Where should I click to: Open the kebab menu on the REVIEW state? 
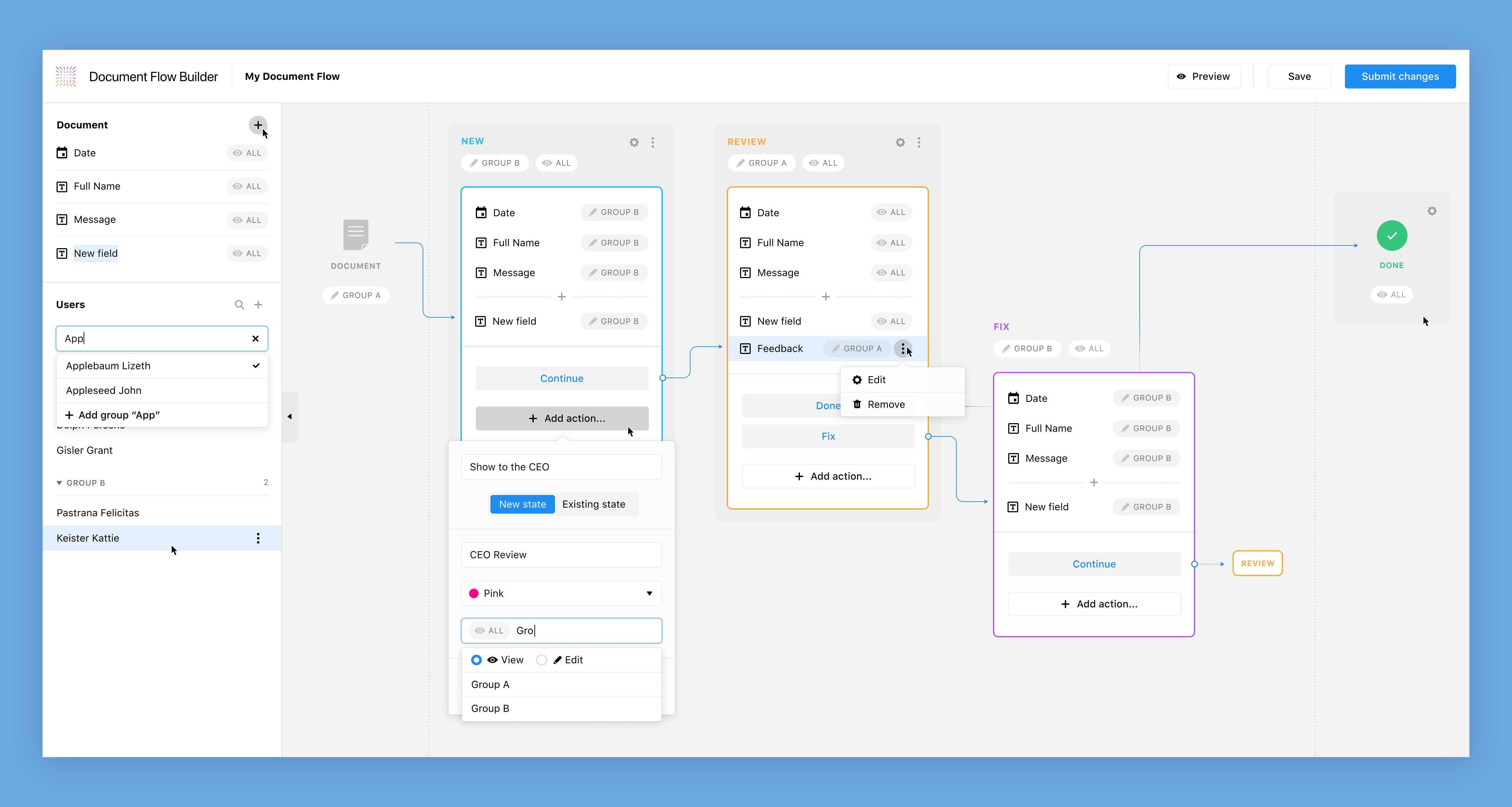(919, 142)
